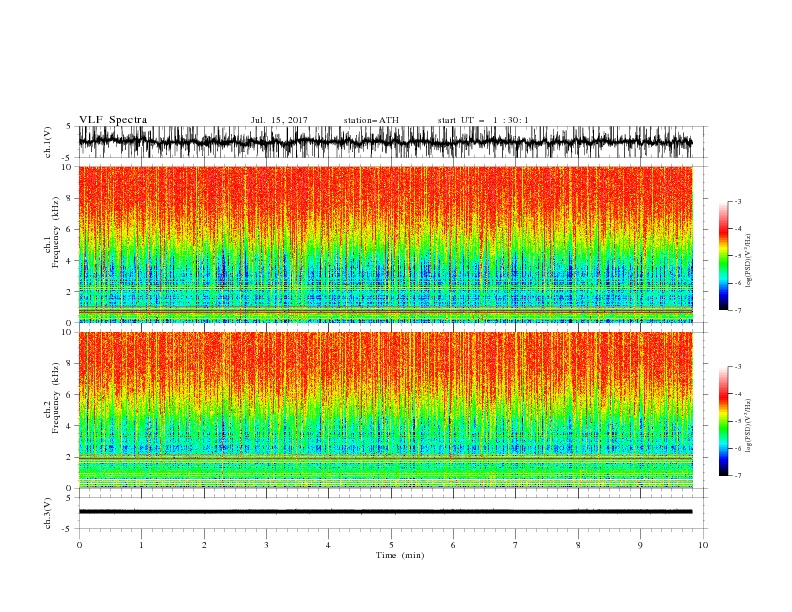Click the "8" frequency tick on ch.2 spectrogram
Screen dimensions: 792x612
(70, 364)
